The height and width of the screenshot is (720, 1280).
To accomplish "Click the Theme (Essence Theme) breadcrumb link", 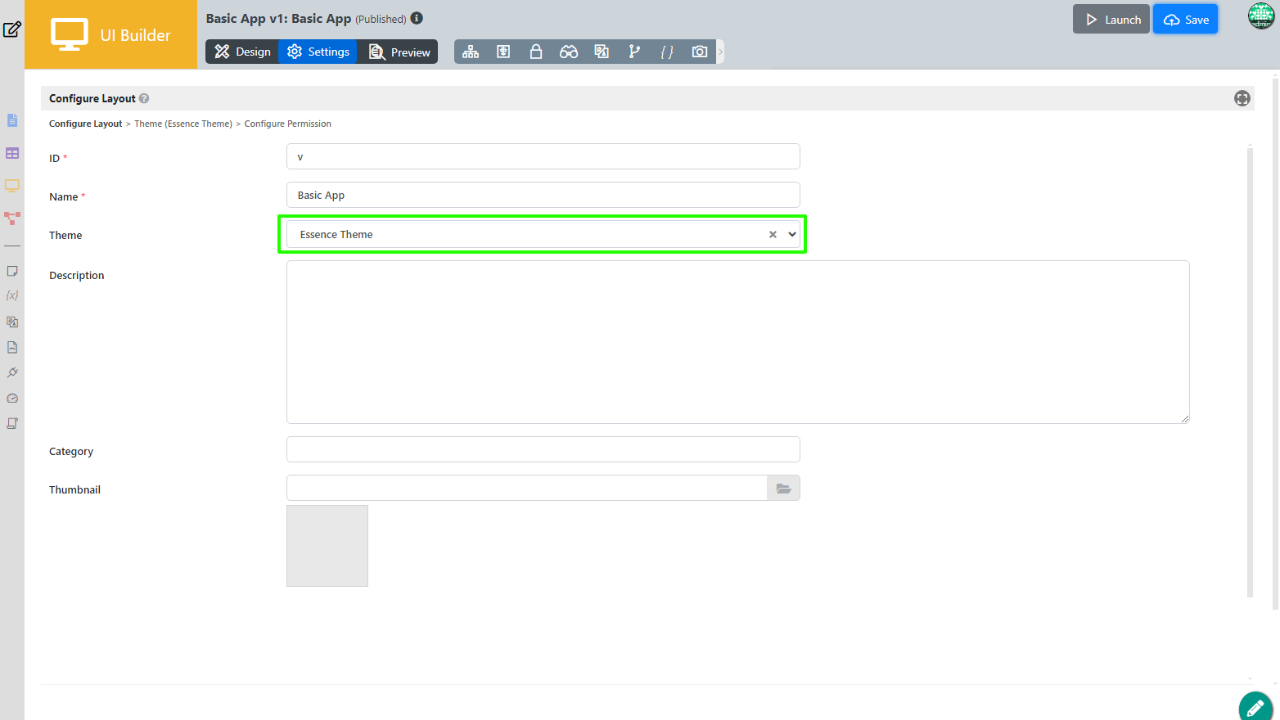I will click(x=183, y=124).
